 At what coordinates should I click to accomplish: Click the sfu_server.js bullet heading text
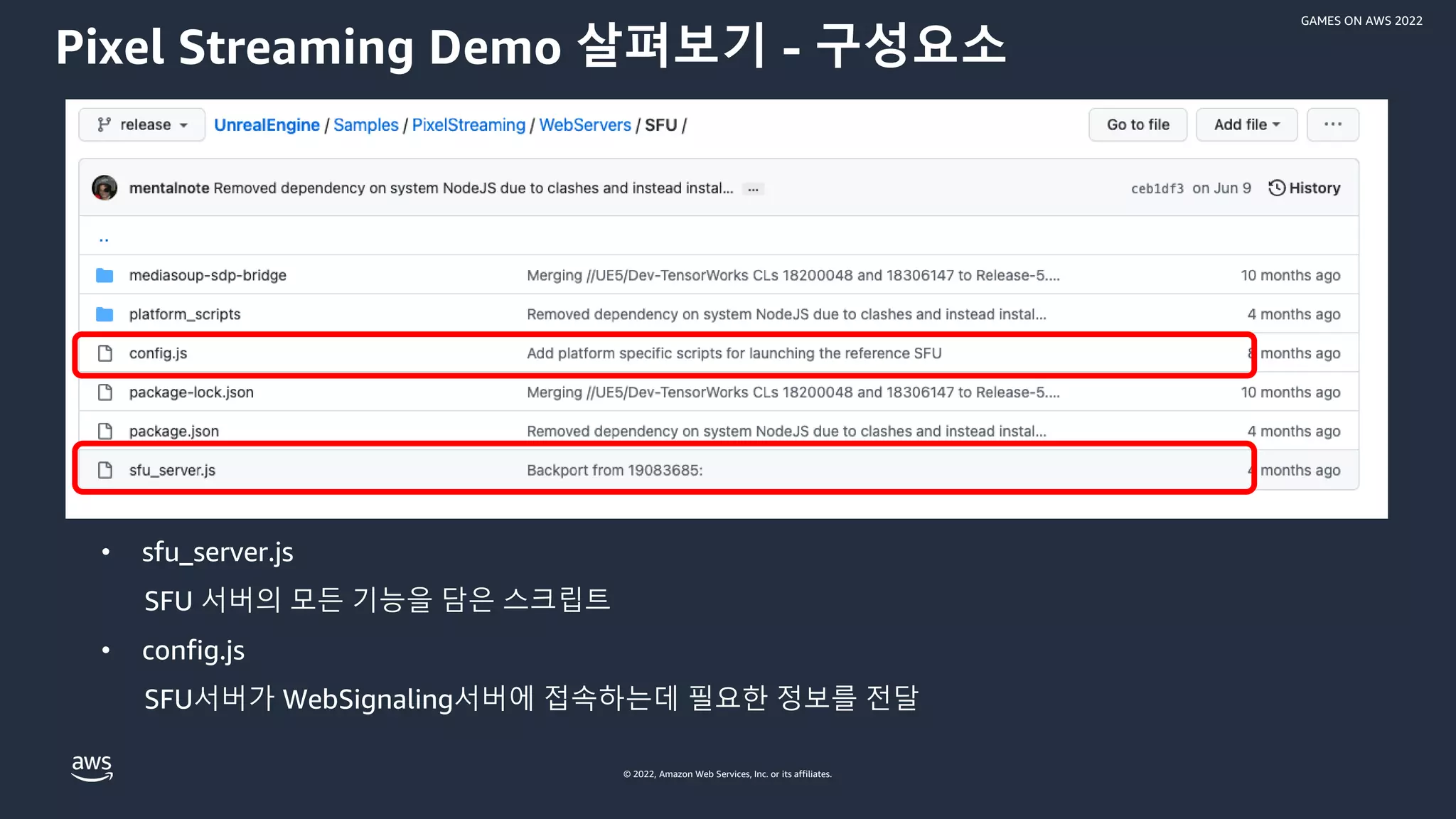218,552
